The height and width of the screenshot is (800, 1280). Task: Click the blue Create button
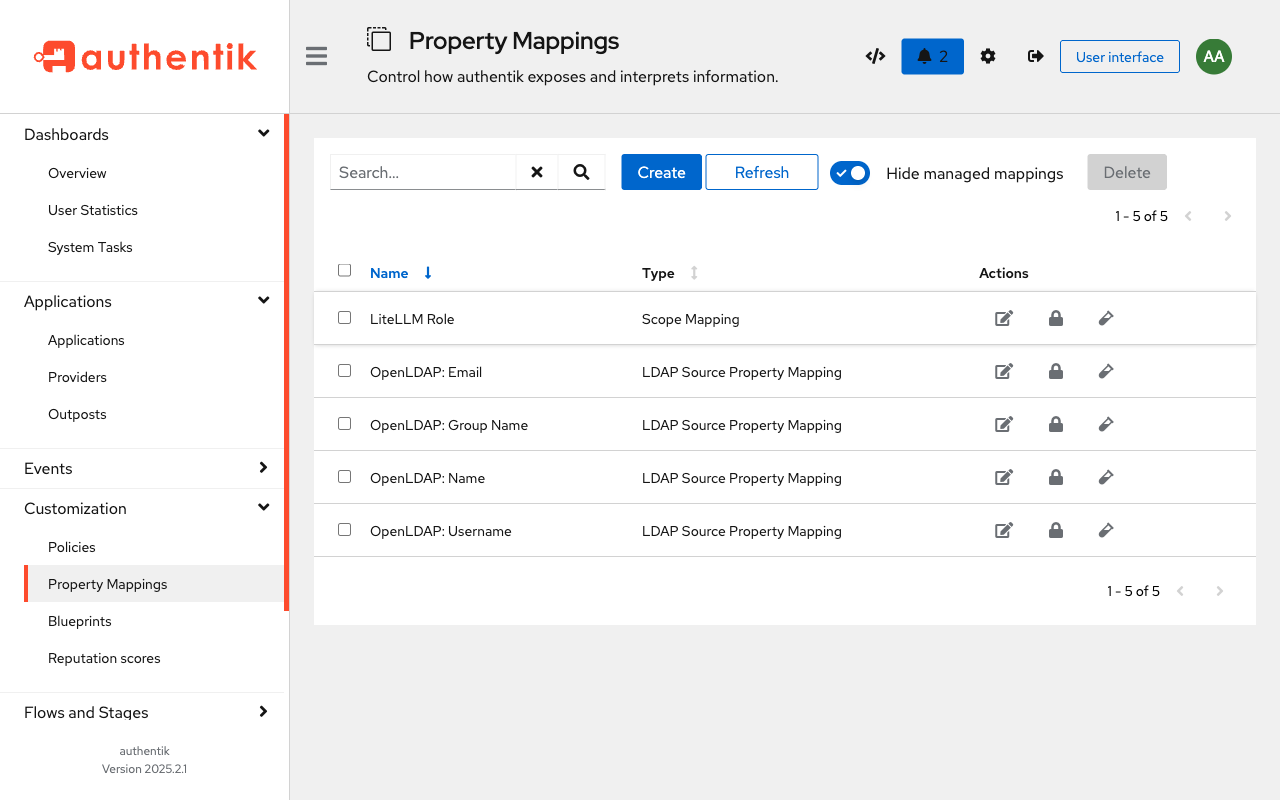[661, 172]
